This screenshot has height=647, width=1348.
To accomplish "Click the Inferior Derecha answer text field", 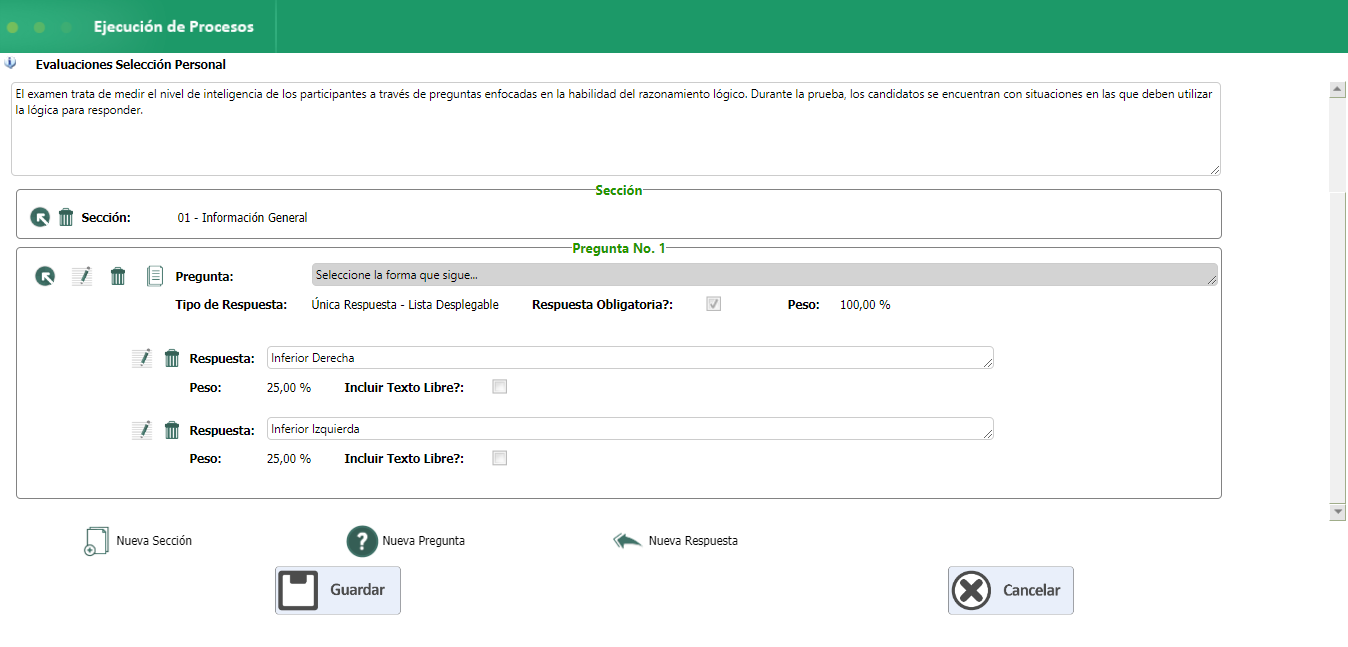I will point(630,358).
